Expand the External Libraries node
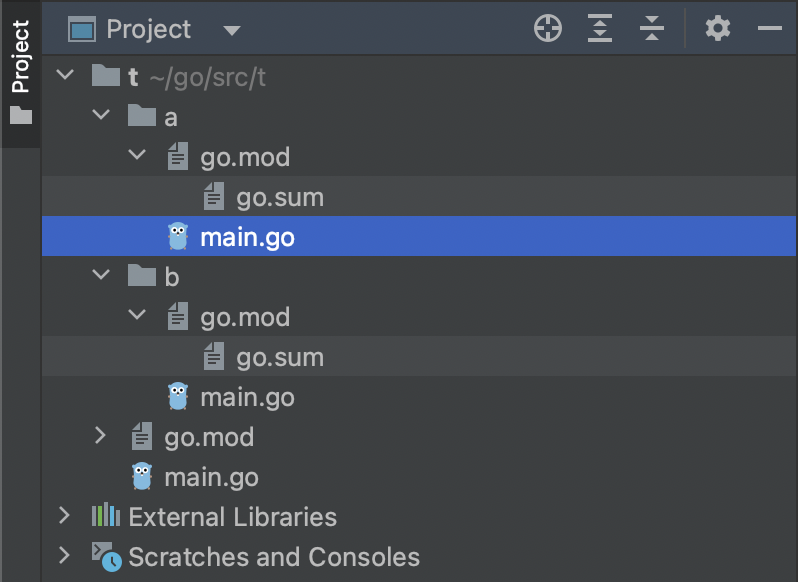798x582 pixels. click(x=66, y=517)
